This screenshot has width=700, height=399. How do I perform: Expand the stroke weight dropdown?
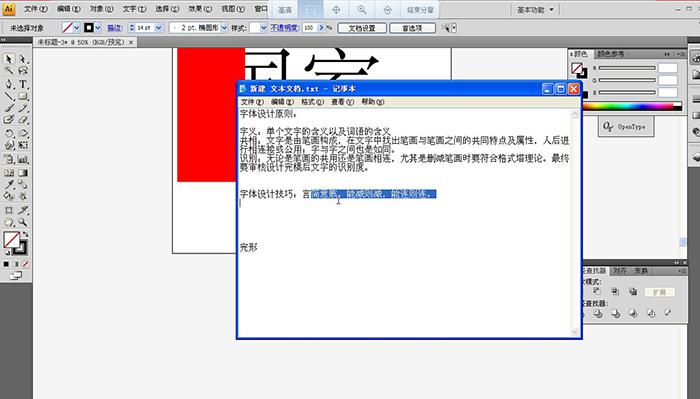[x=159, y=28]
